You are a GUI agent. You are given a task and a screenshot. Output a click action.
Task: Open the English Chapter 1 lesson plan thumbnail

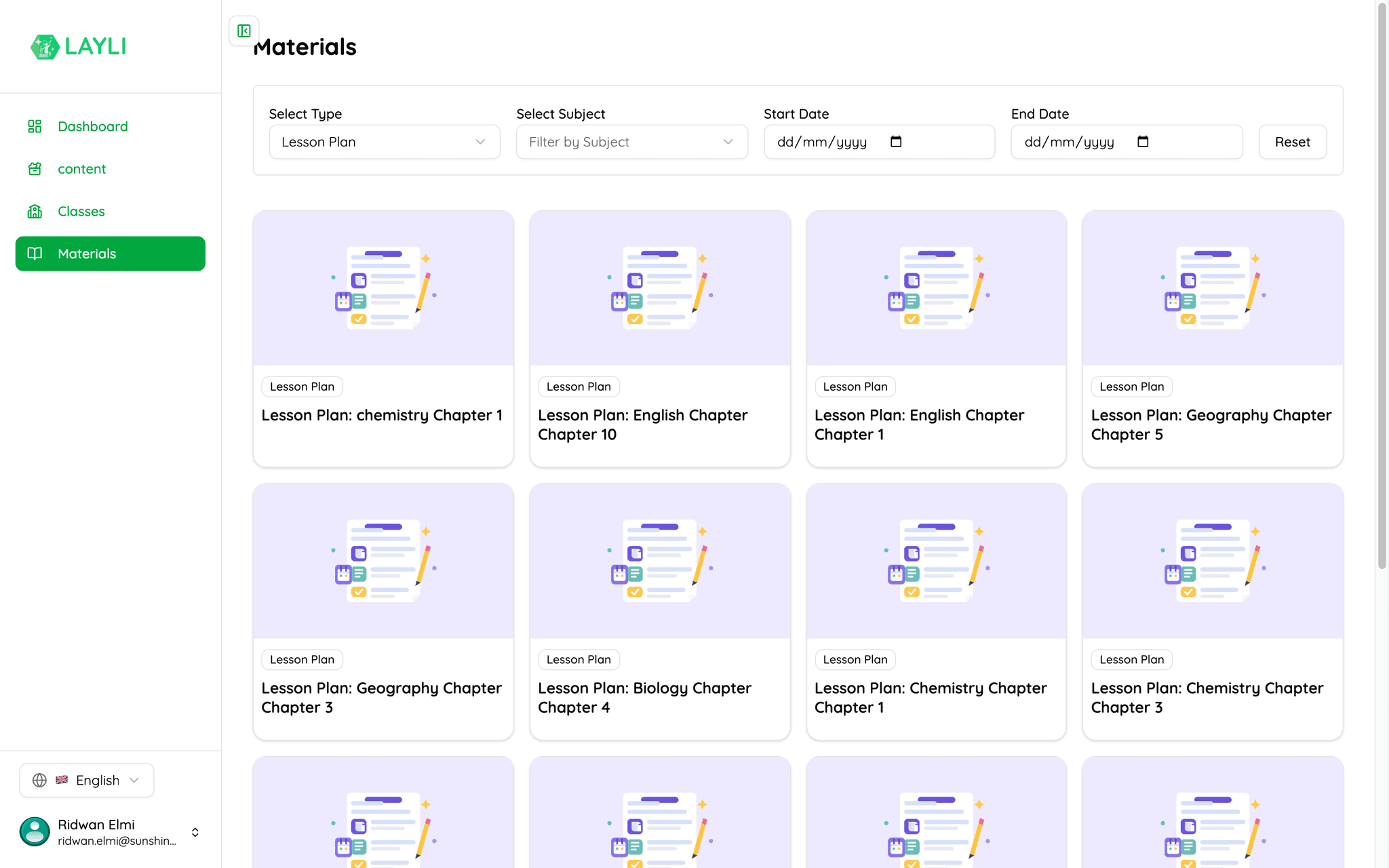937,288
